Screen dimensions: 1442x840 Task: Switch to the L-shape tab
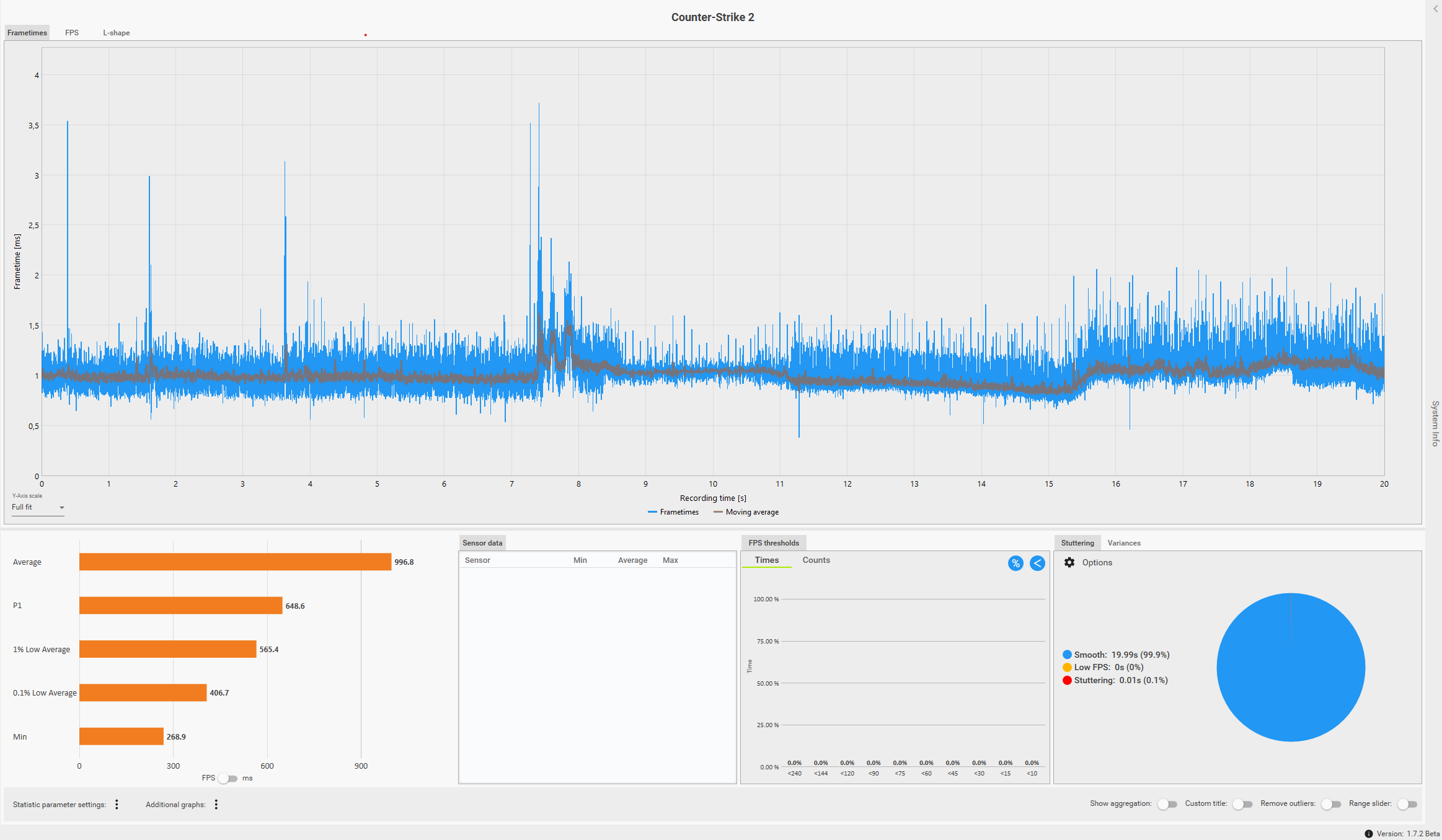click(x=116, y=33)
